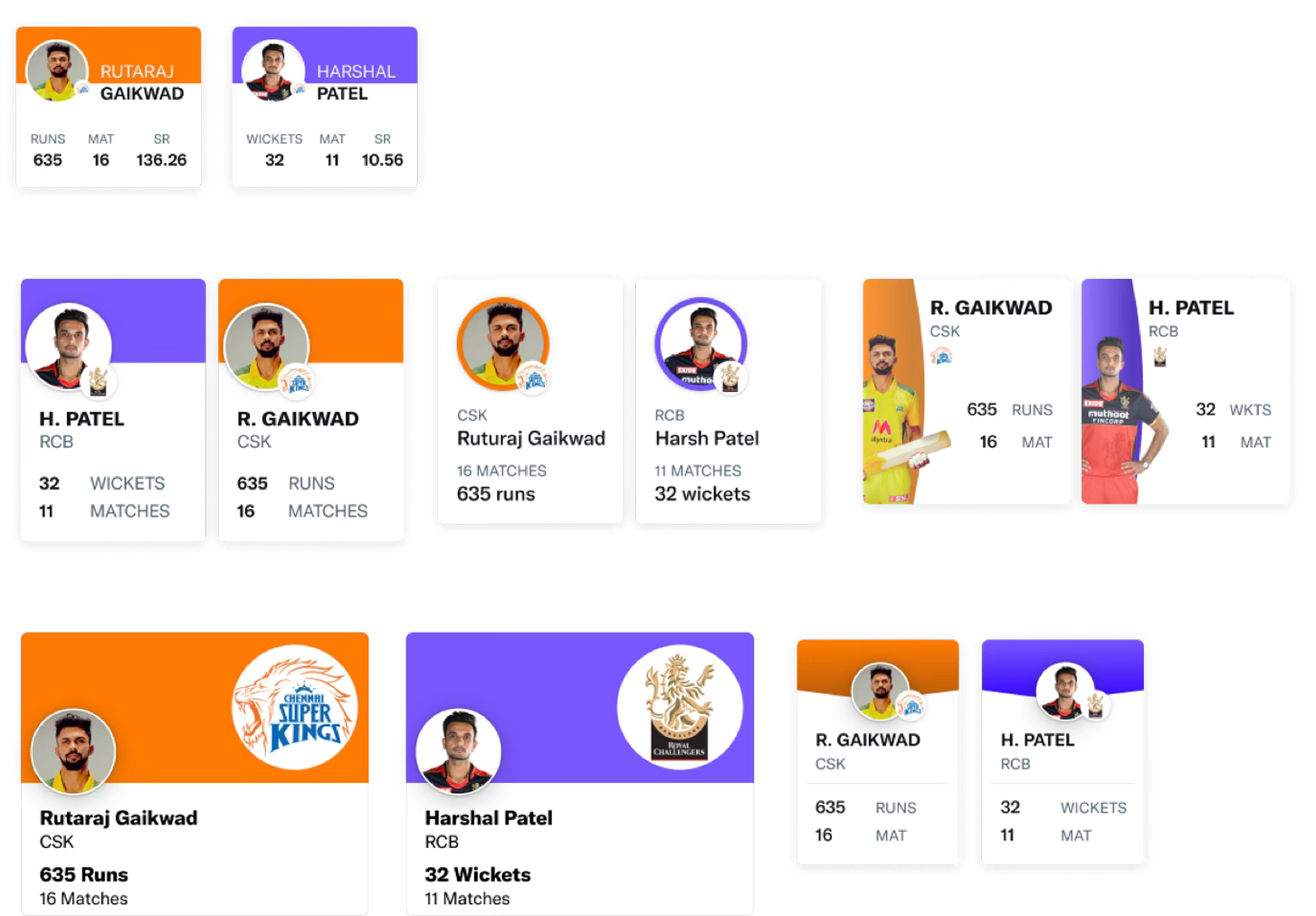Click RCB badge on H. Patel WICKETS card
The width and height of the screenshot is (1316, 916).
tap(98, 381)
